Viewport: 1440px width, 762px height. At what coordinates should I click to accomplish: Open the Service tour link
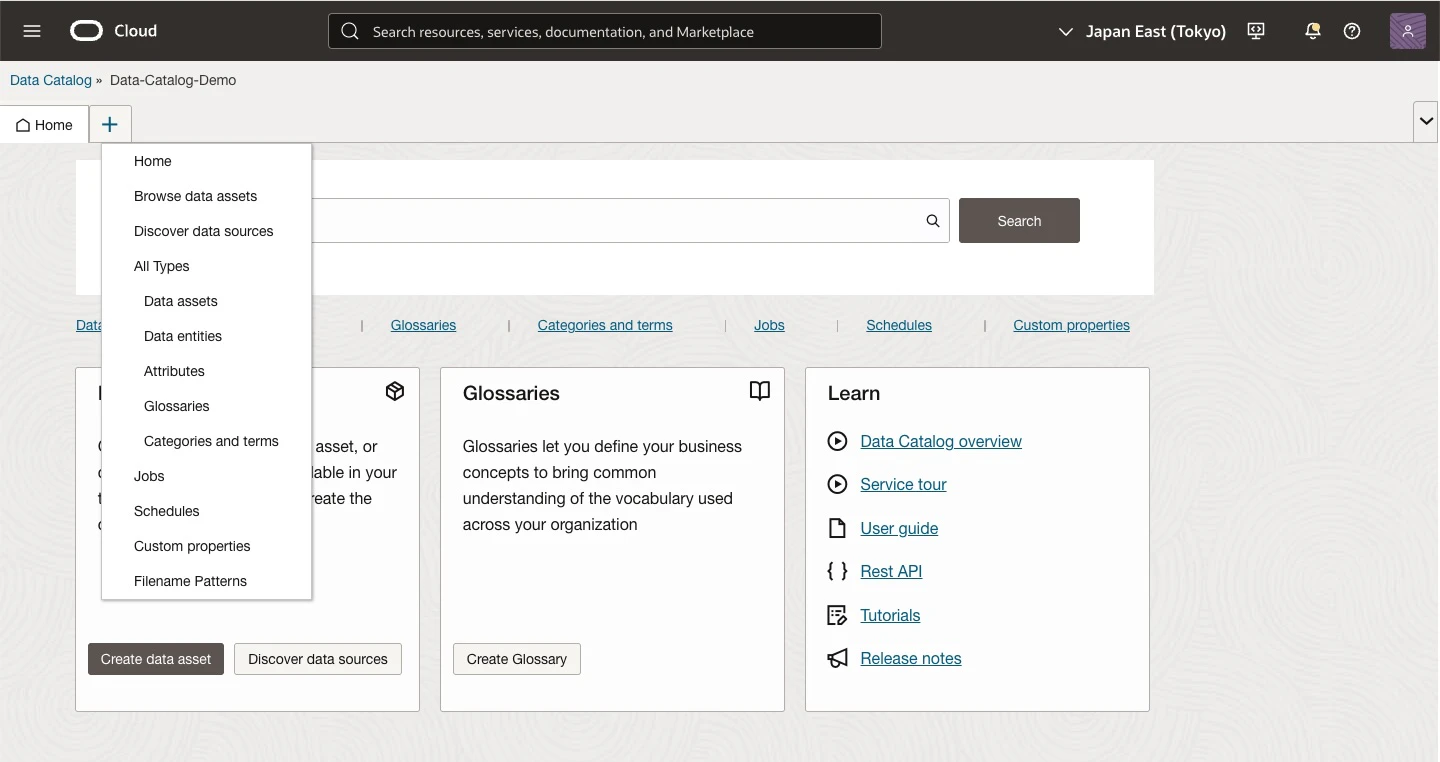point(903,485)
